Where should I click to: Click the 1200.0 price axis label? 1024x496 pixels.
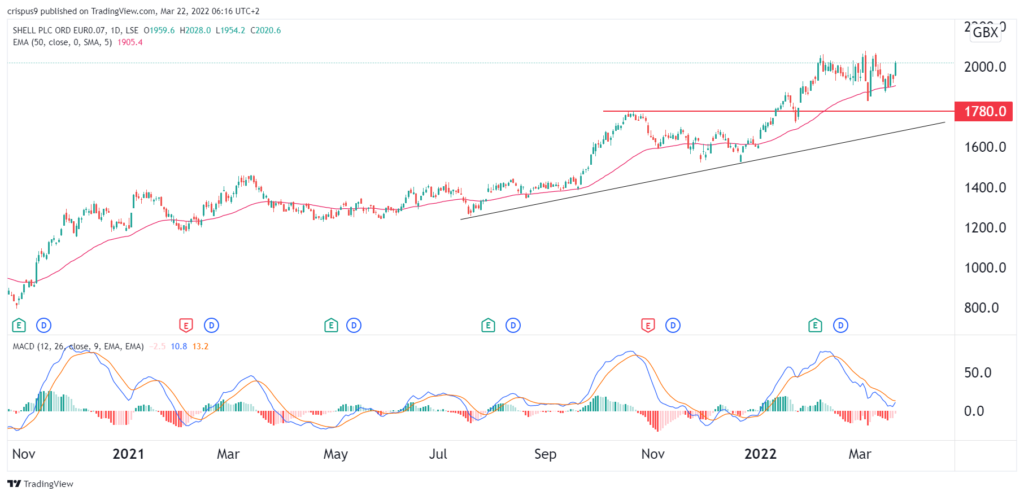[987, 228]
